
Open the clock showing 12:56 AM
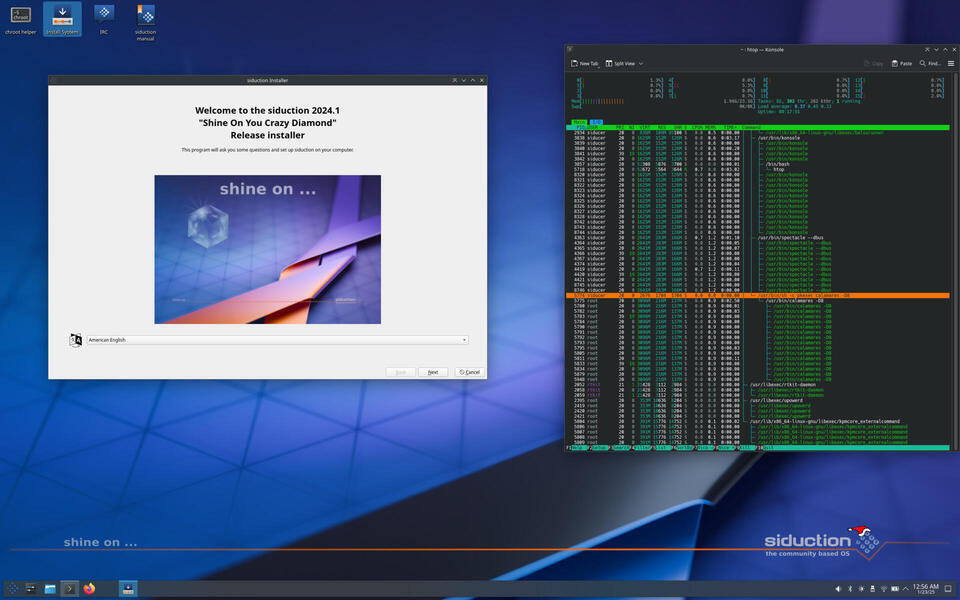point(926,589)
